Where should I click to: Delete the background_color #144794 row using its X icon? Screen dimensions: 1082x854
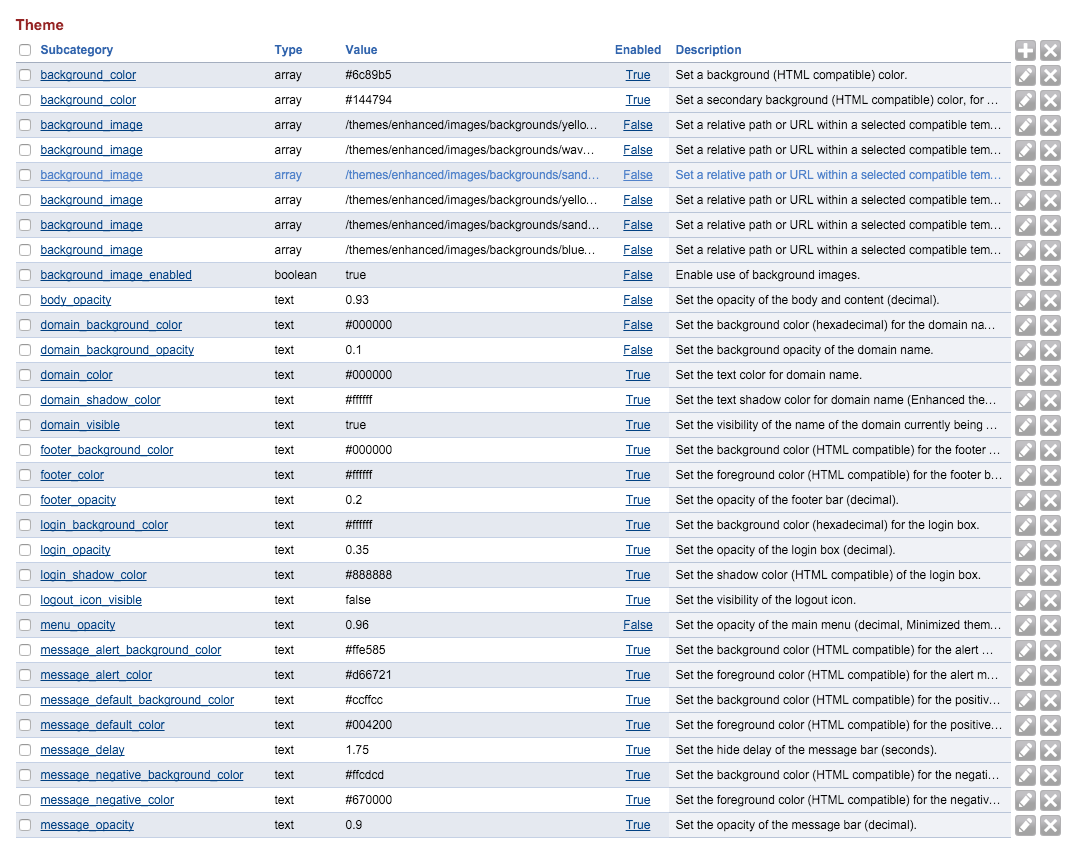[1050, 100]
